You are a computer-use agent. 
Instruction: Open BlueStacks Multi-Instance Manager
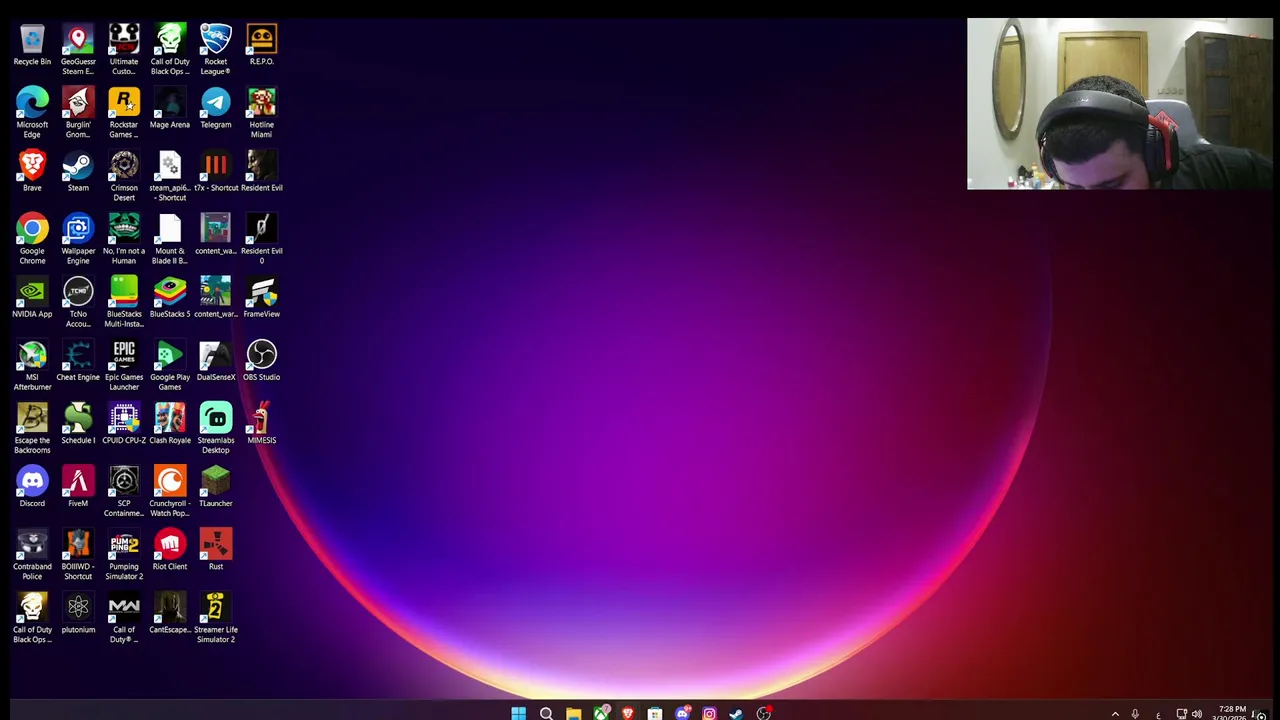[124, 302]
